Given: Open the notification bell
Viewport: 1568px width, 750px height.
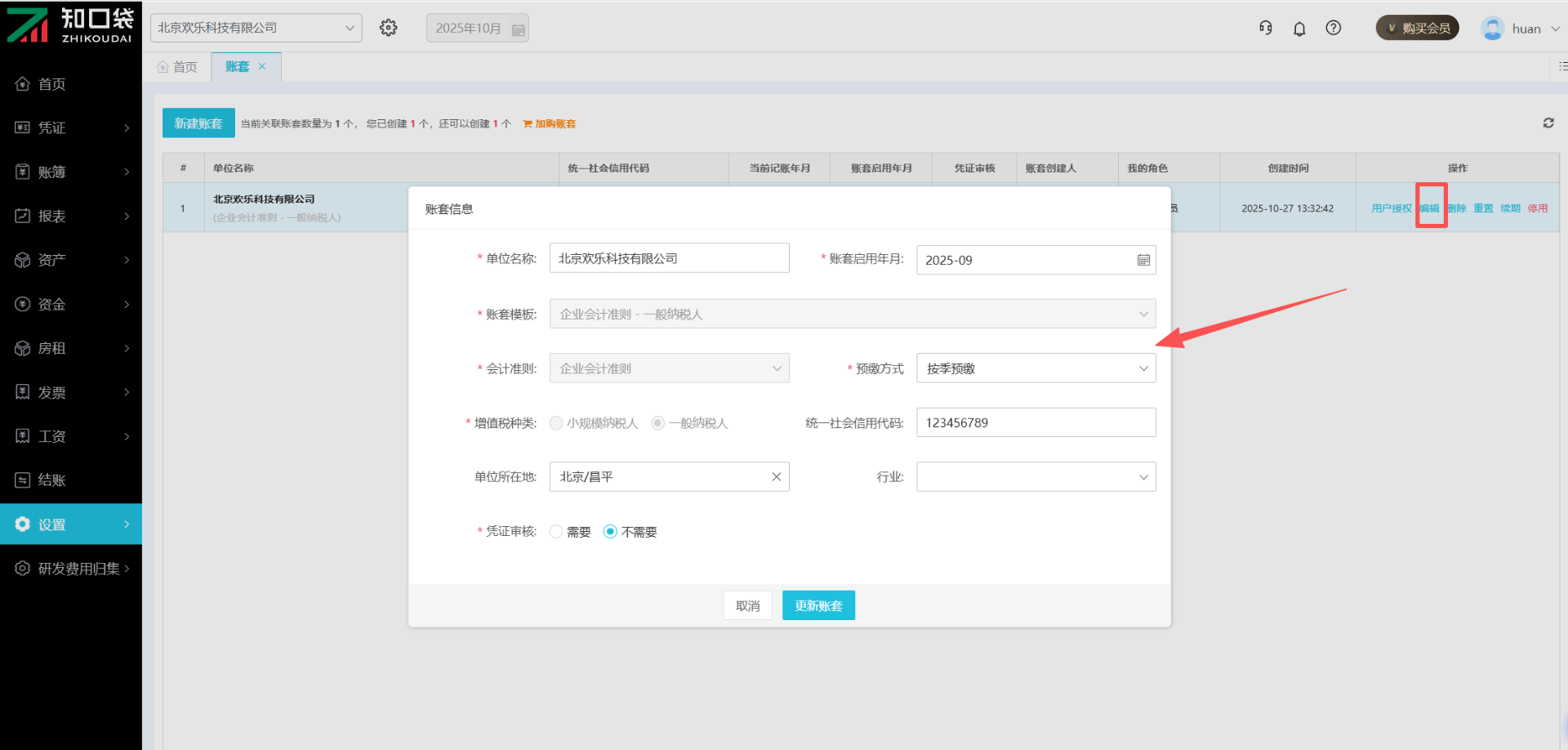Looking at the screenshot, I should click(x=1299, y=29).
